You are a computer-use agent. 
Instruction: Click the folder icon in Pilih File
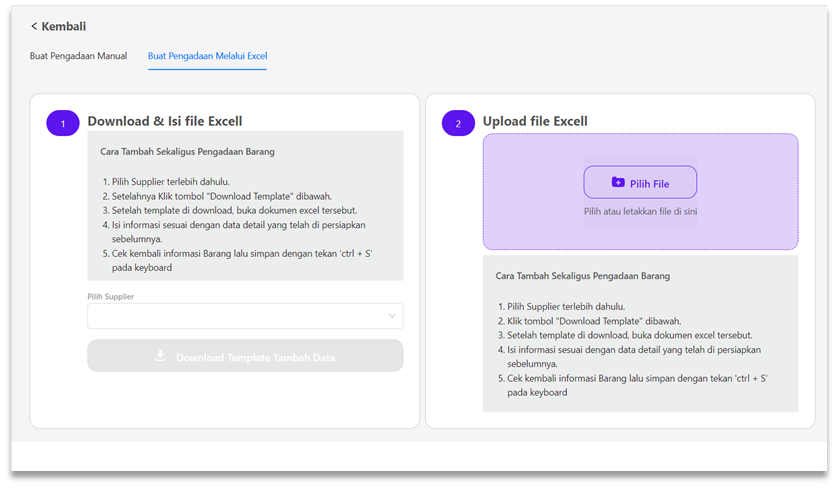[618, 183]
